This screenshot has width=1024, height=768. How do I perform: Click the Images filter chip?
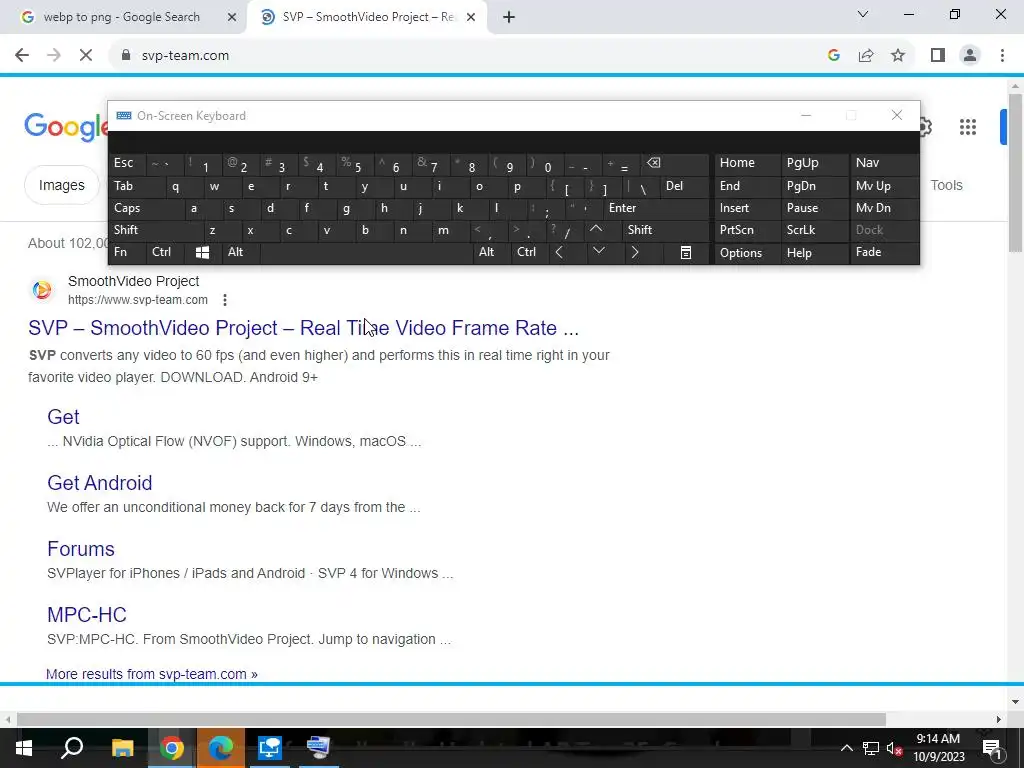point(61,185)
